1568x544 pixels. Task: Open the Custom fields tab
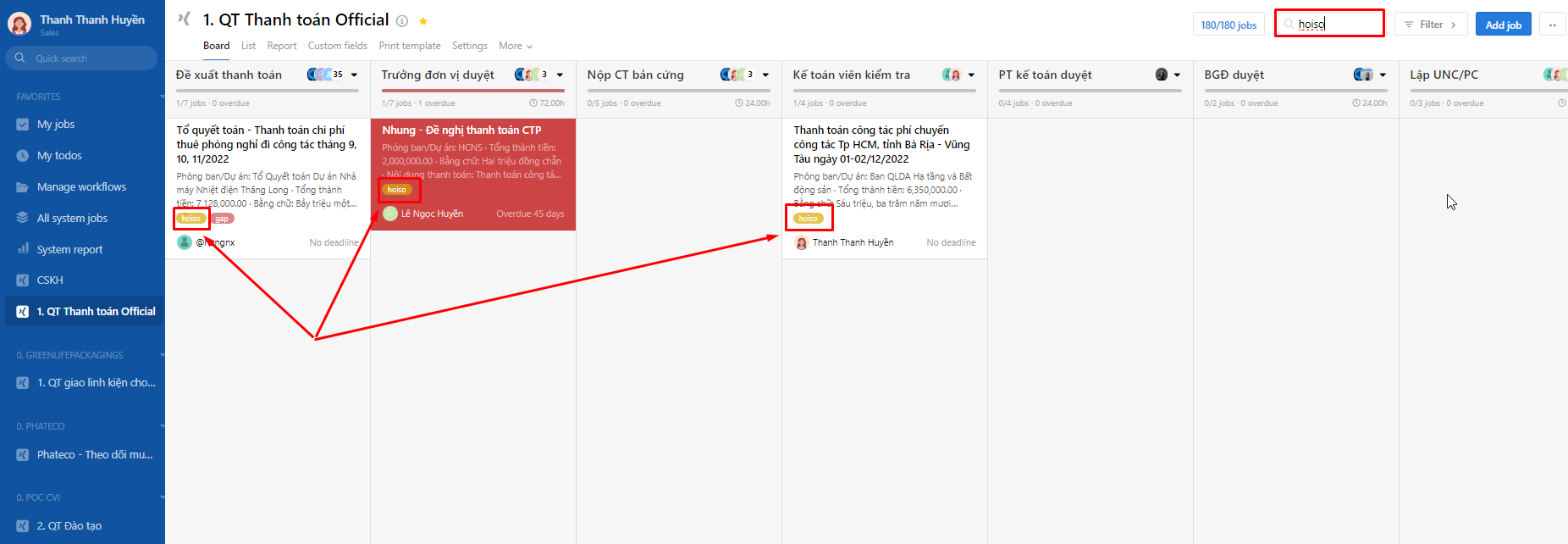click(337, 46)
